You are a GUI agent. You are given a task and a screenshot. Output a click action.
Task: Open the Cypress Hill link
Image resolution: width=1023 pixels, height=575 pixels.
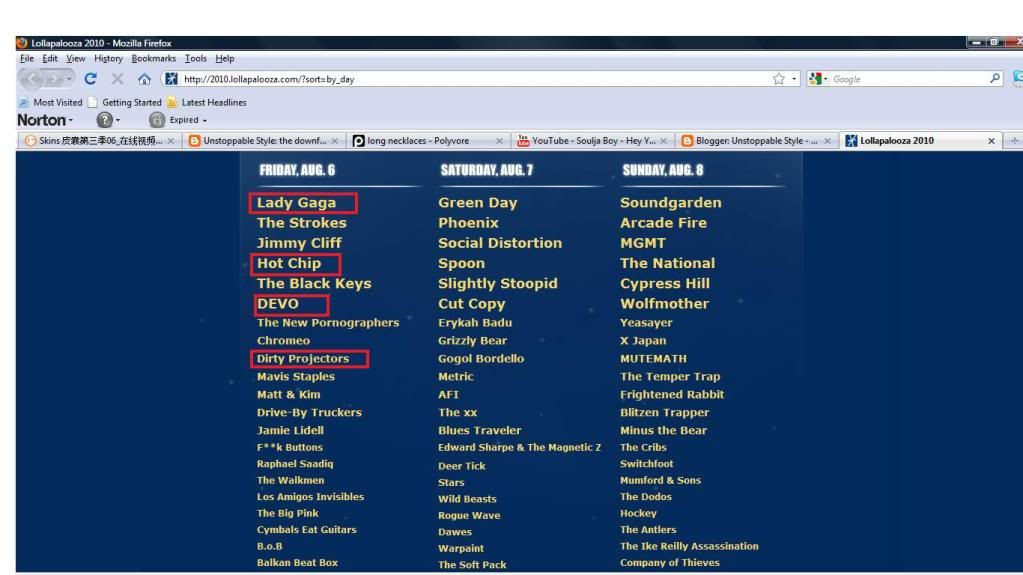coord(665,284)
